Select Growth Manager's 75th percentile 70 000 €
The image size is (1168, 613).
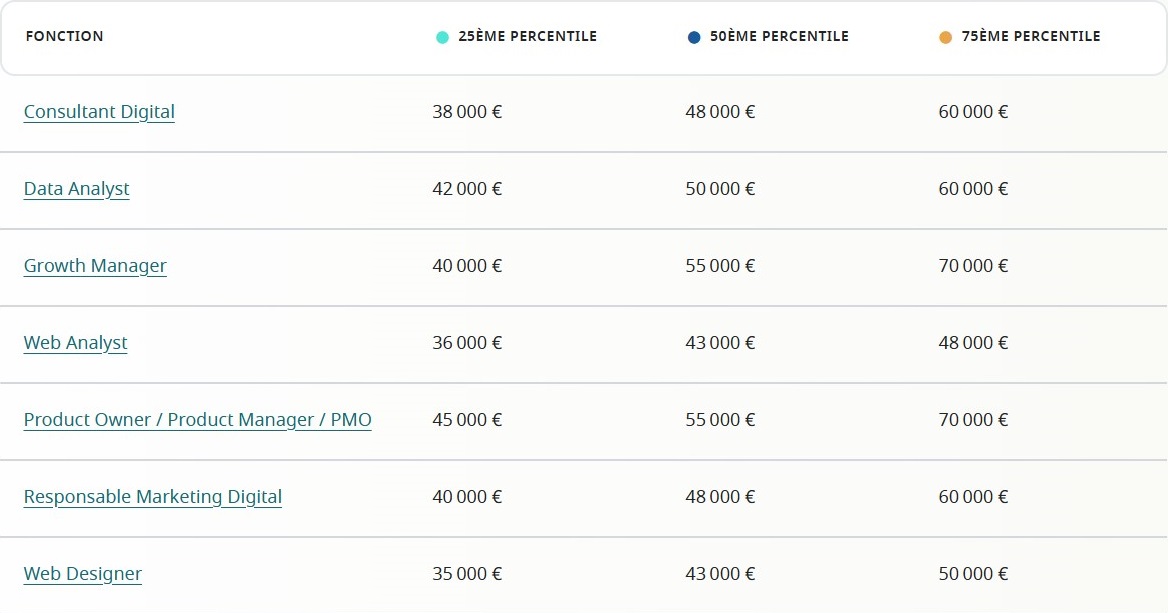[x=973, y=266]
